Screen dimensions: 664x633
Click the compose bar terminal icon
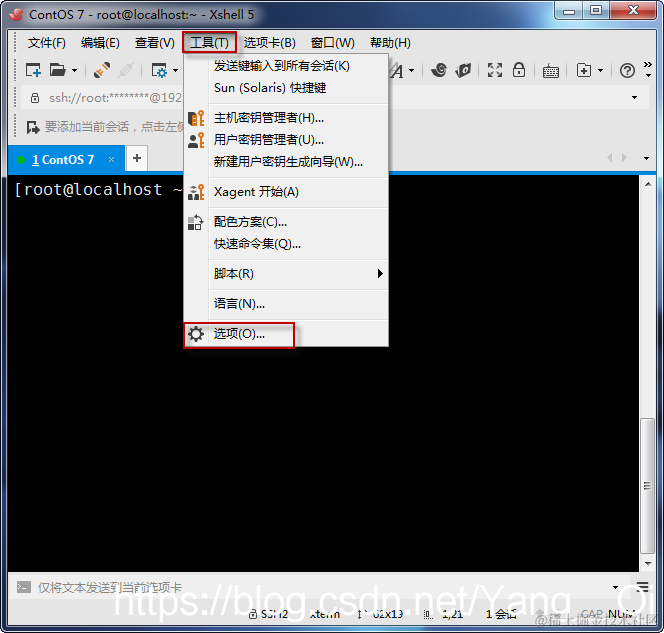[x=24, y=587]
